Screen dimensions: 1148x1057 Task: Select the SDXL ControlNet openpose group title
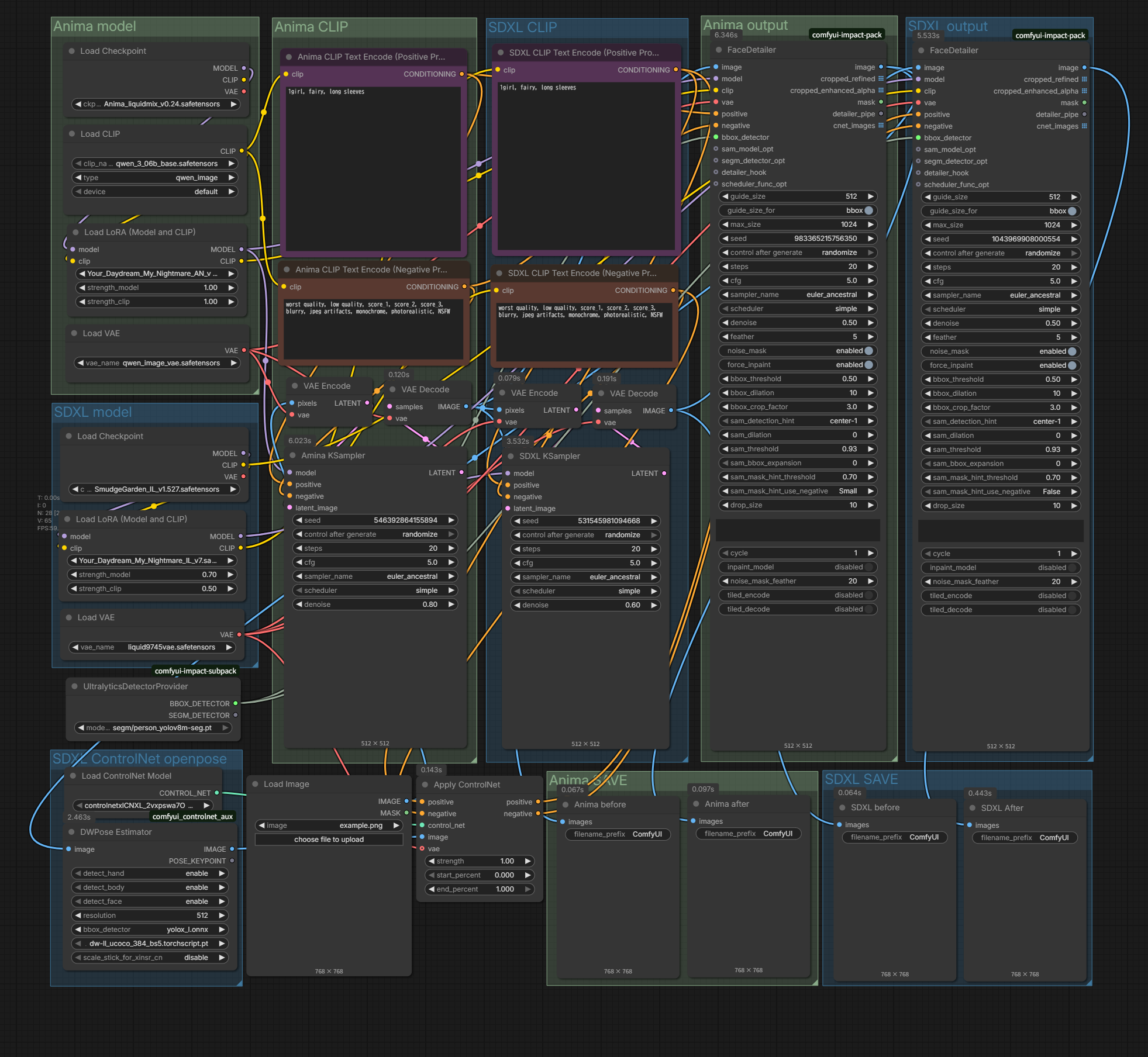(x=140, y=759)
